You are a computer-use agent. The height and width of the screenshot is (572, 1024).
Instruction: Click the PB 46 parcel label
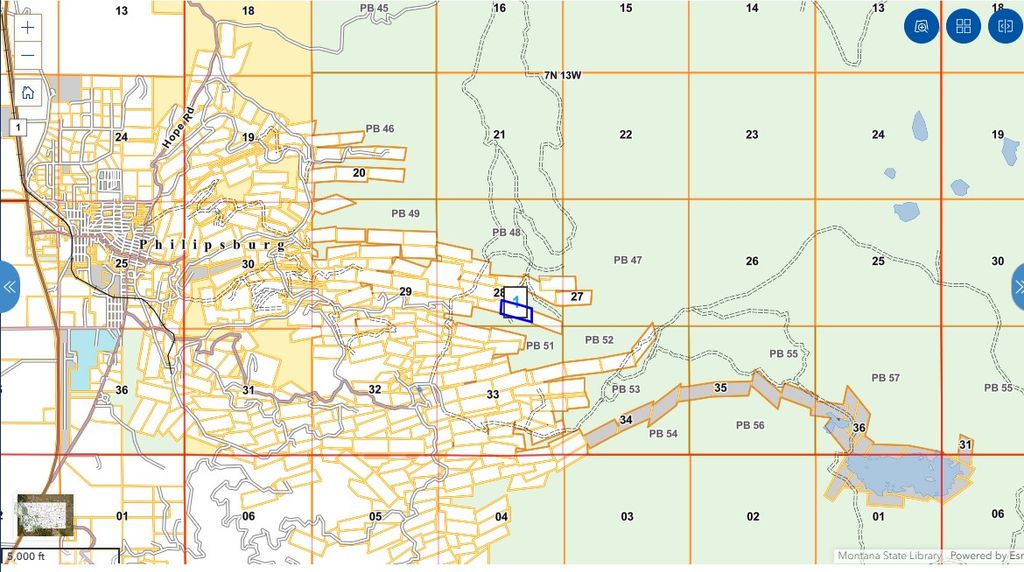[380, 129]
